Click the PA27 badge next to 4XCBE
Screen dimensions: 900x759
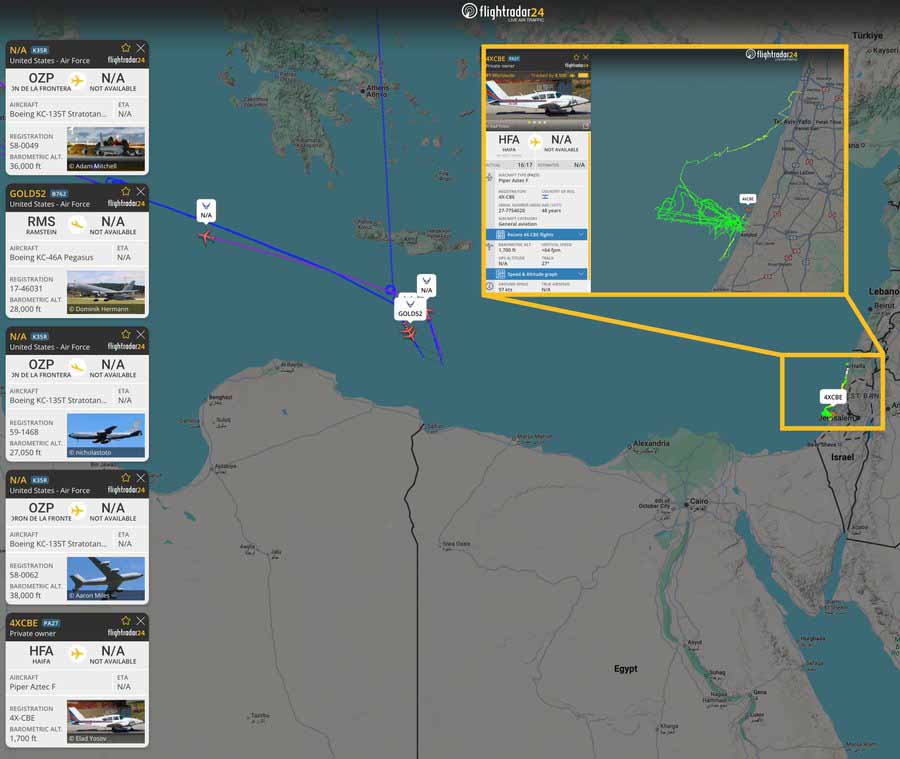coord(51,624)
